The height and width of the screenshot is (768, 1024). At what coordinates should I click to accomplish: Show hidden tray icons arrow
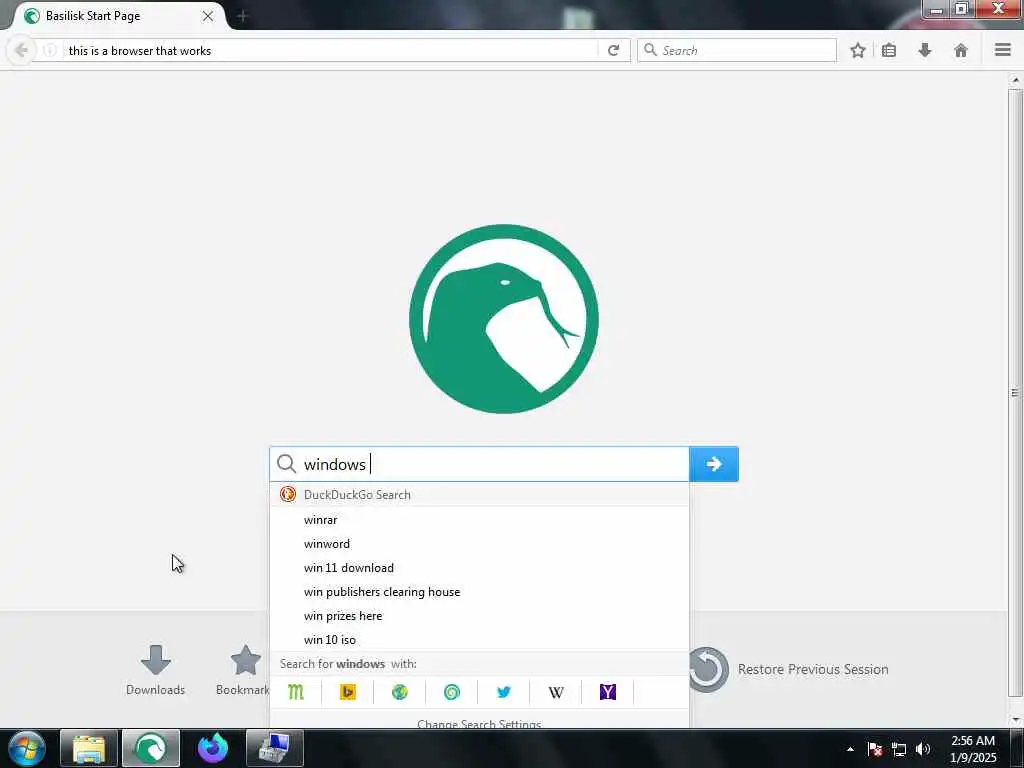[850, 749]
